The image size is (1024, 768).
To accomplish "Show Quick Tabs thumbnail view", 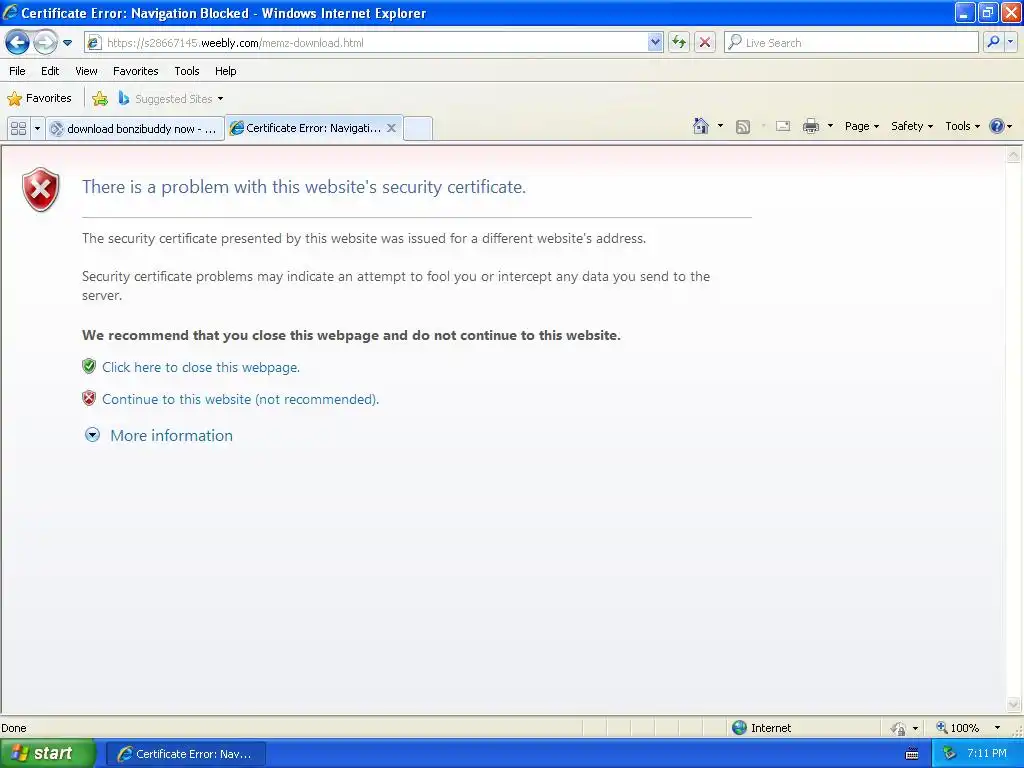I will [18, 129].
